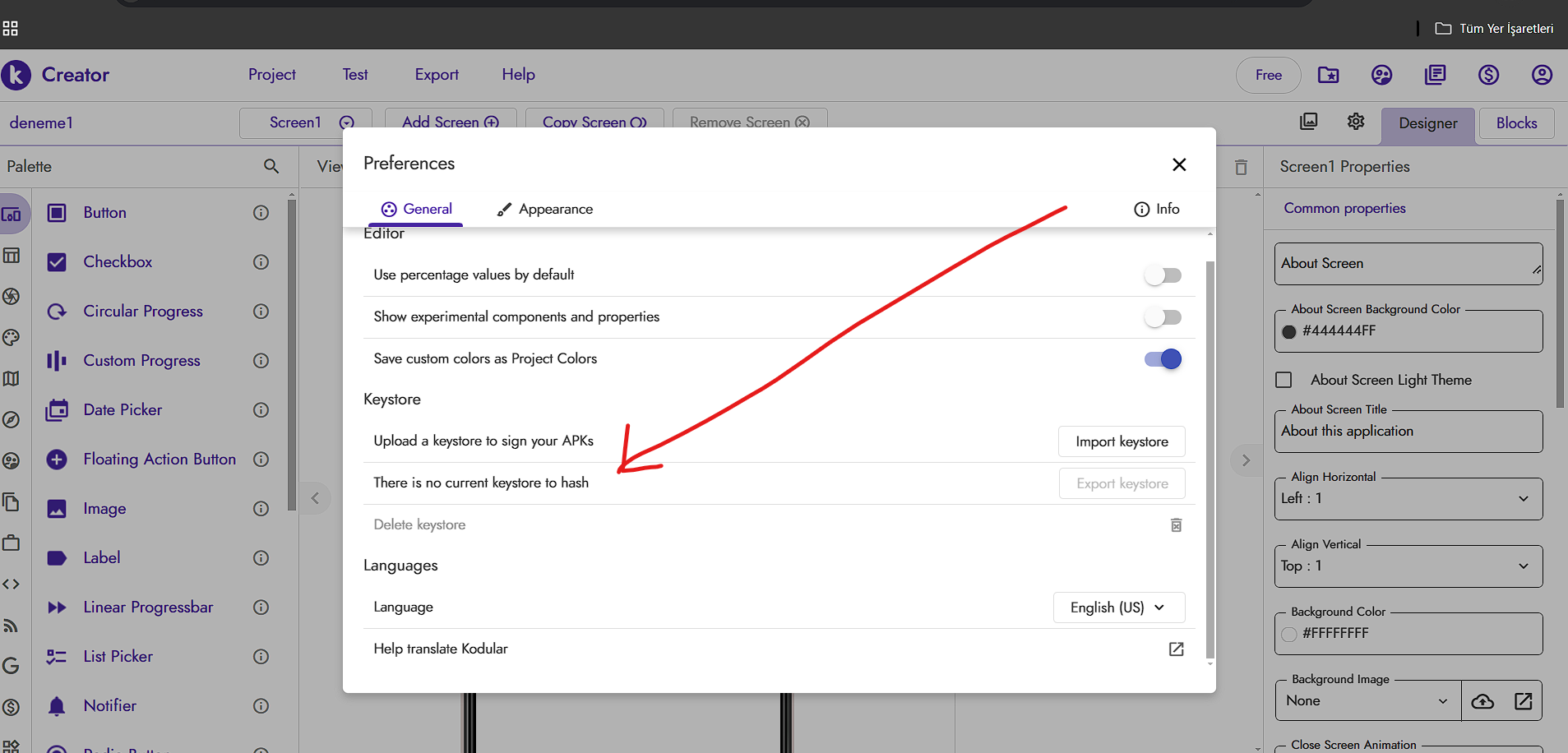Click the About Screen Title input field
The height and width of the screenshot is (753, 1568).
tap(1408, 432)
